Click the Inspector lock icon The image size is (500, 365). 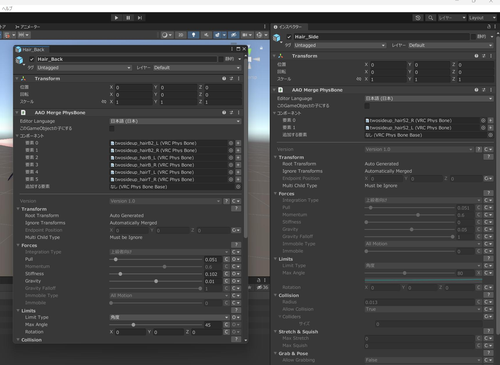pyautogui.click(x=489, y=27)
